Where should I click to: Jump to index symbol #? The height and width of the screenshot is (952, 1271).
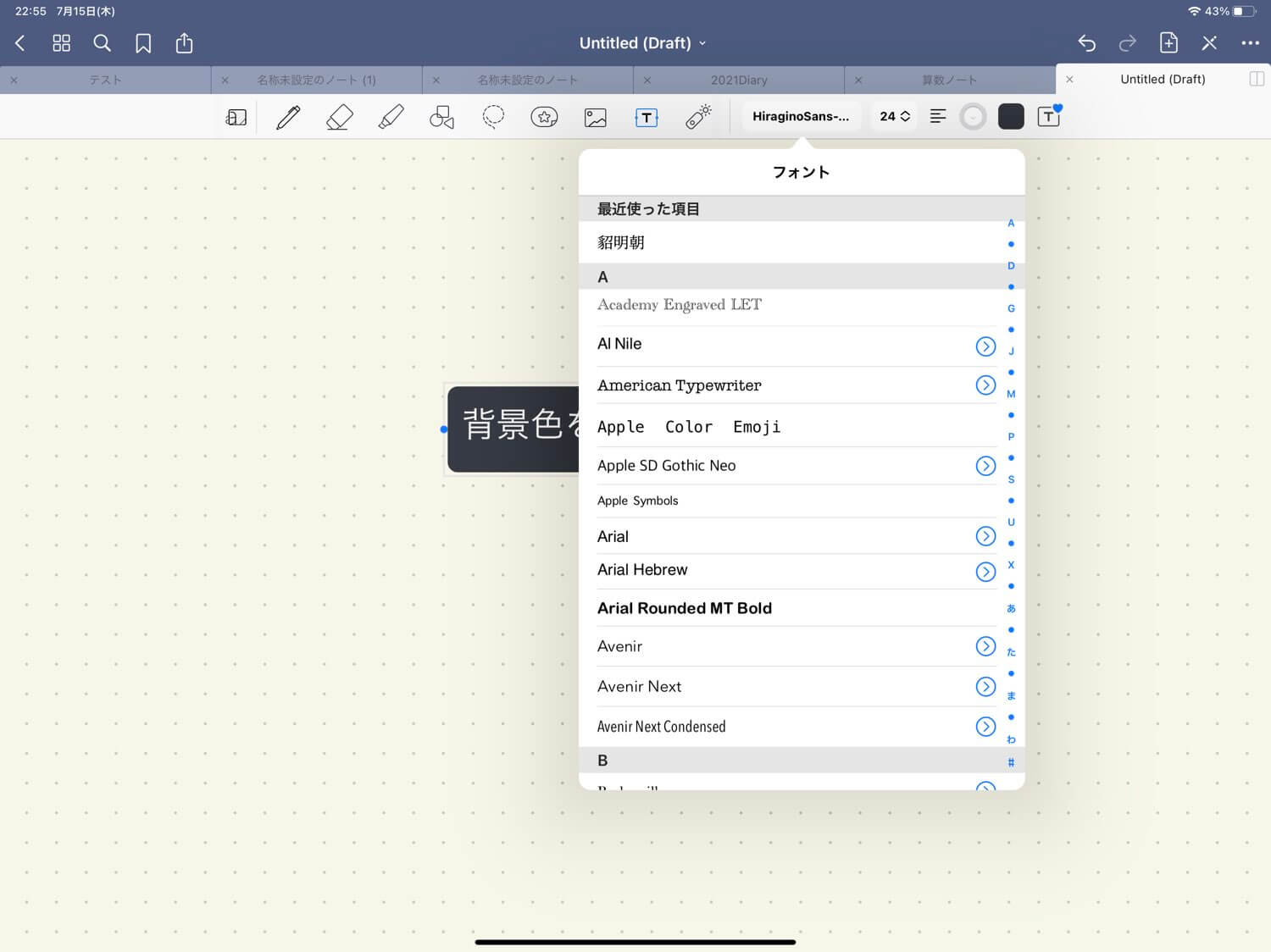pos(1011,762)
